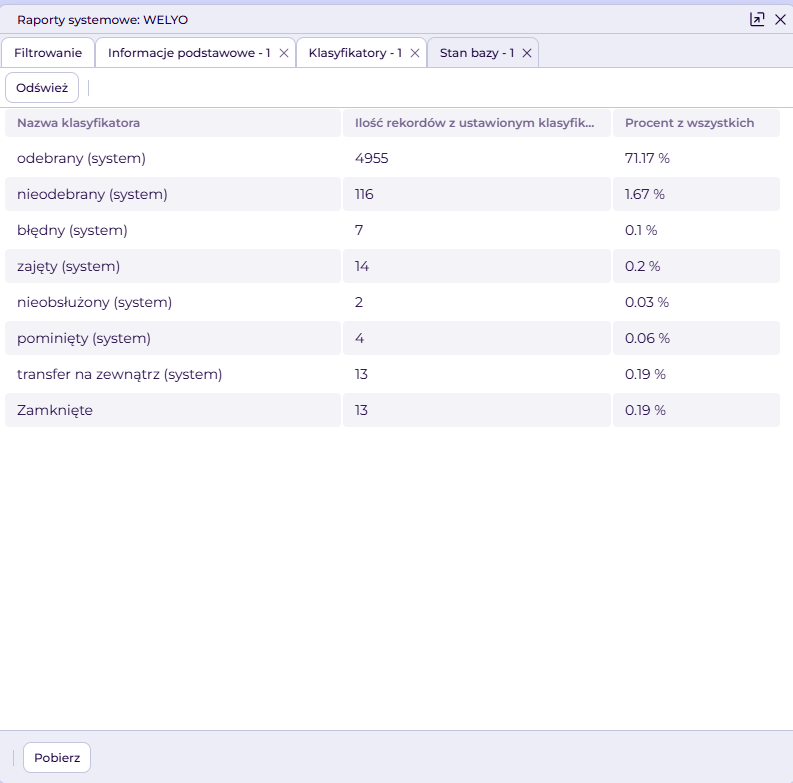Close the Raporty systemowe window
This screenshot has width=793, height=783.
[780, 20]
